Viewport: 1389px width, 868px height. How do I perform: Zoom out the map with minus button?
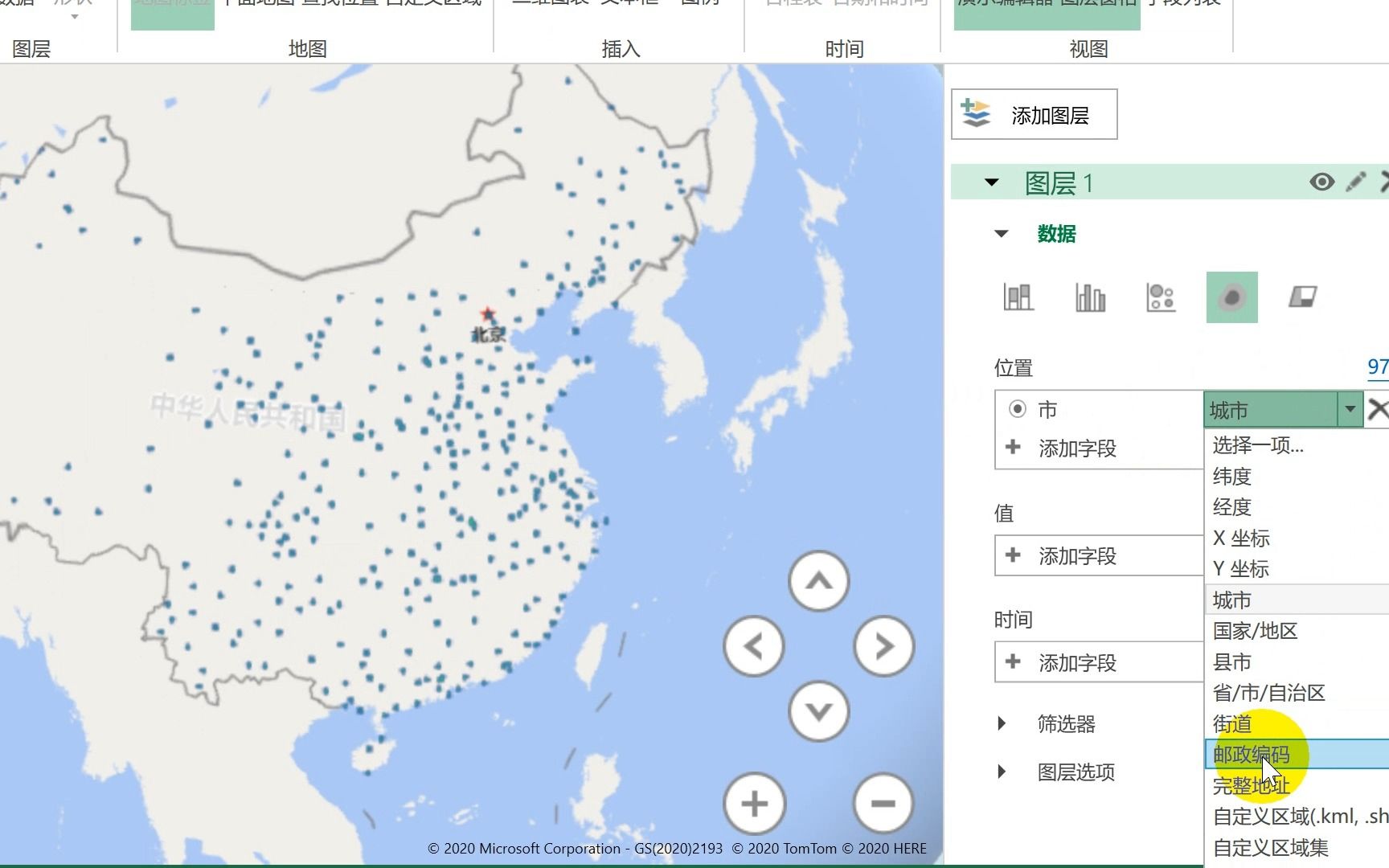883,804
